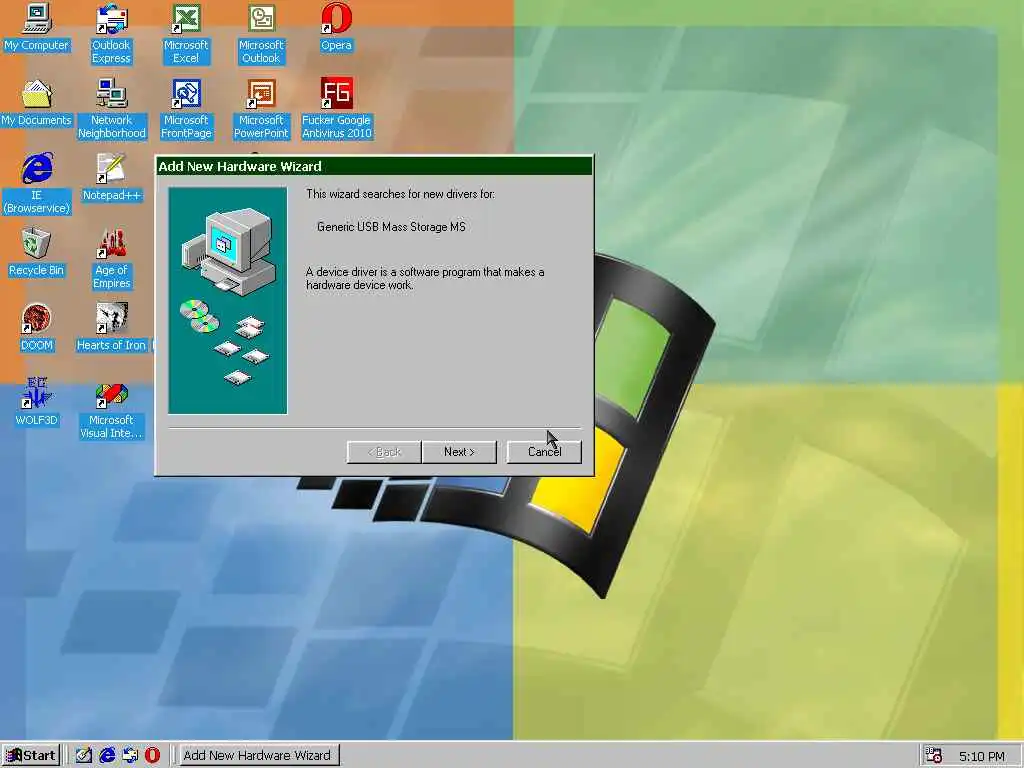Viewport: 1024px width, 768px height.
Task: Launch Internet Explorer from quick launch
Action: tap(107, 756)
